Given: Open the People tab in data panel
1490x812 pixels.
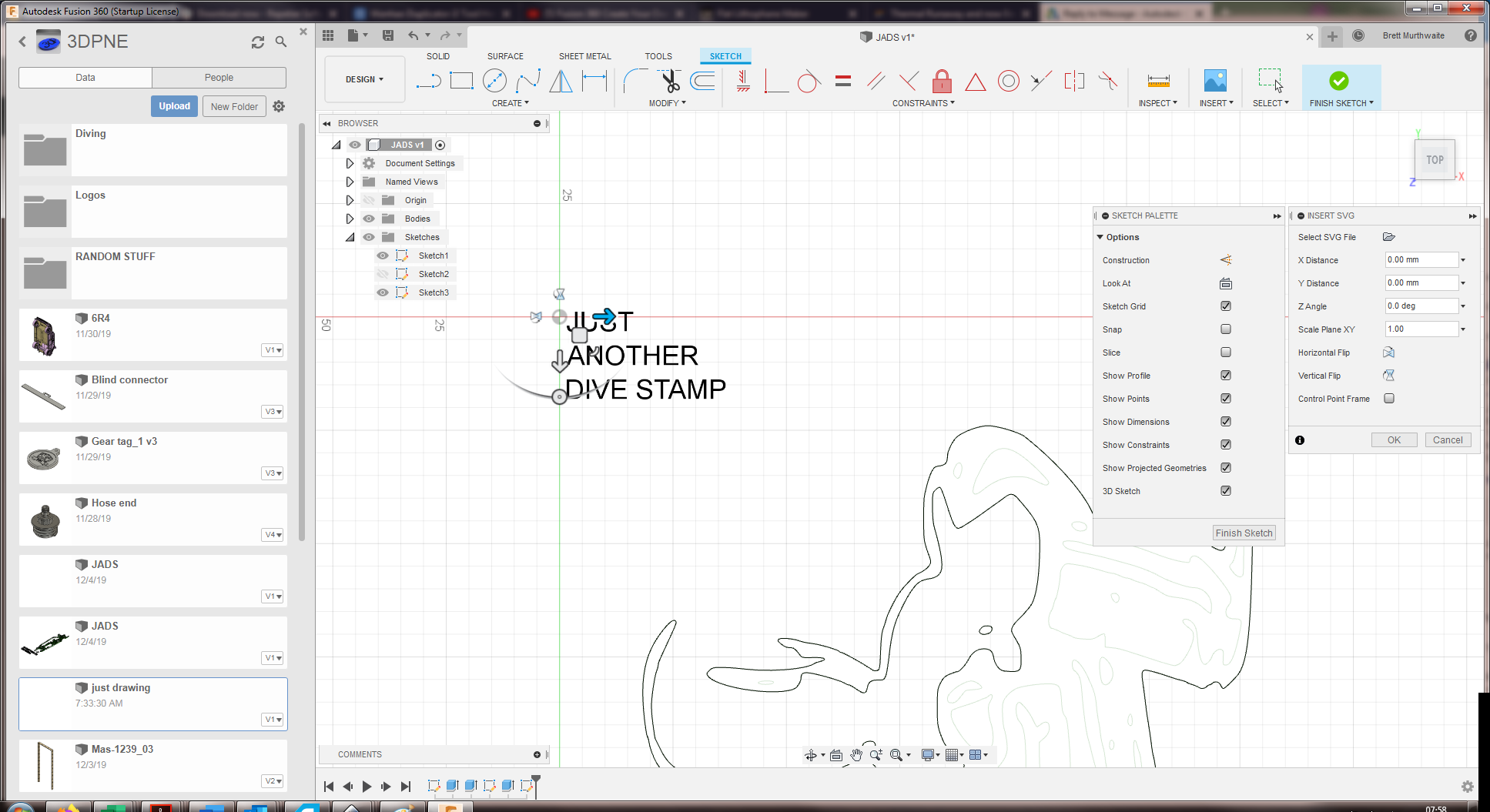Looking at the screenshot, I should (x=219, y=78).
